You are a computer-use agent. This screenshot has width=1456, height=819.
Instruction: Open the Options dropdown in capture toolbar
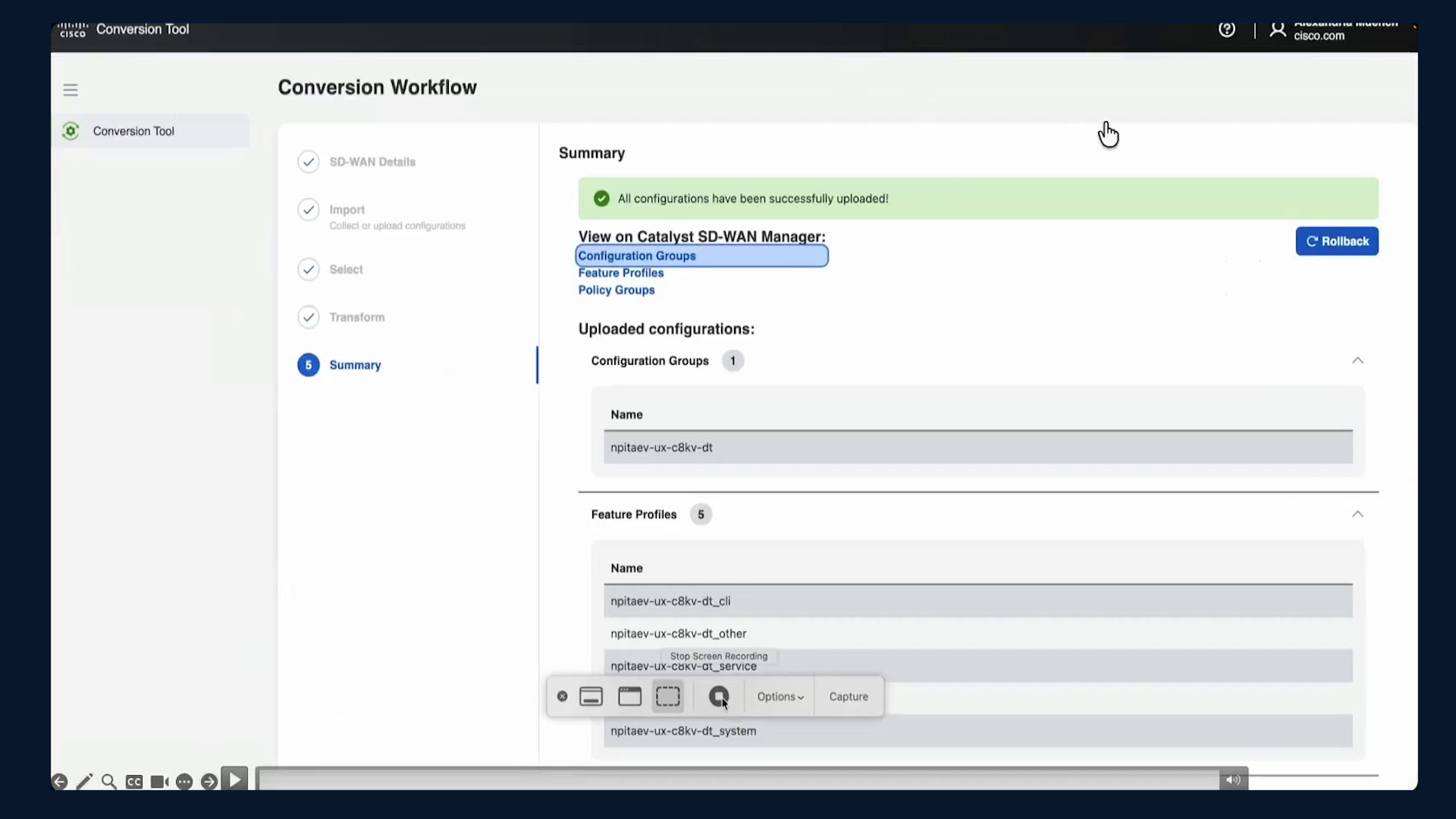pos(780,697)
